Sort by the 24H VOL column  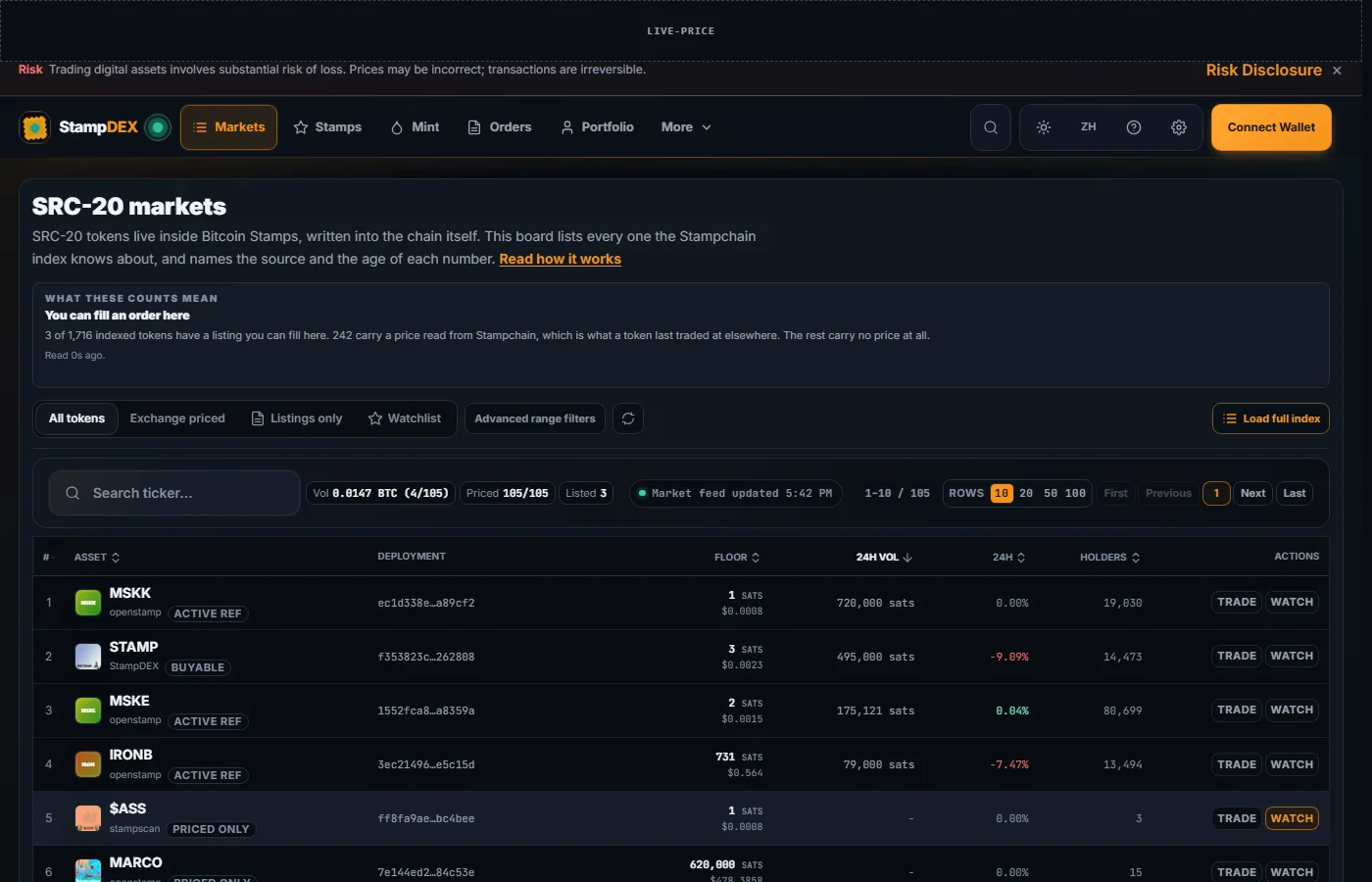coord(884,557)
